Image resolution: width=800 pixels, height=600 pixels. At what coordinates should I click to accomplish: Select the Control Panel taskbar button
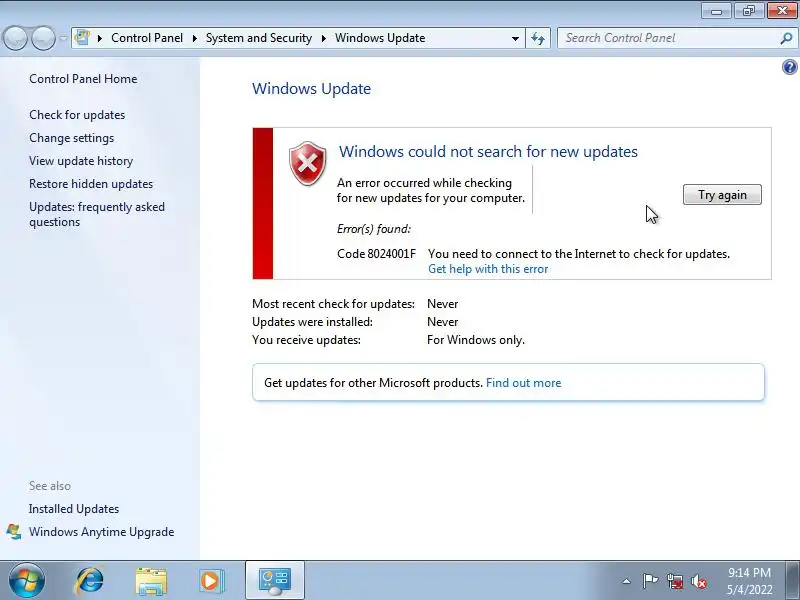(x=274, y=581)
